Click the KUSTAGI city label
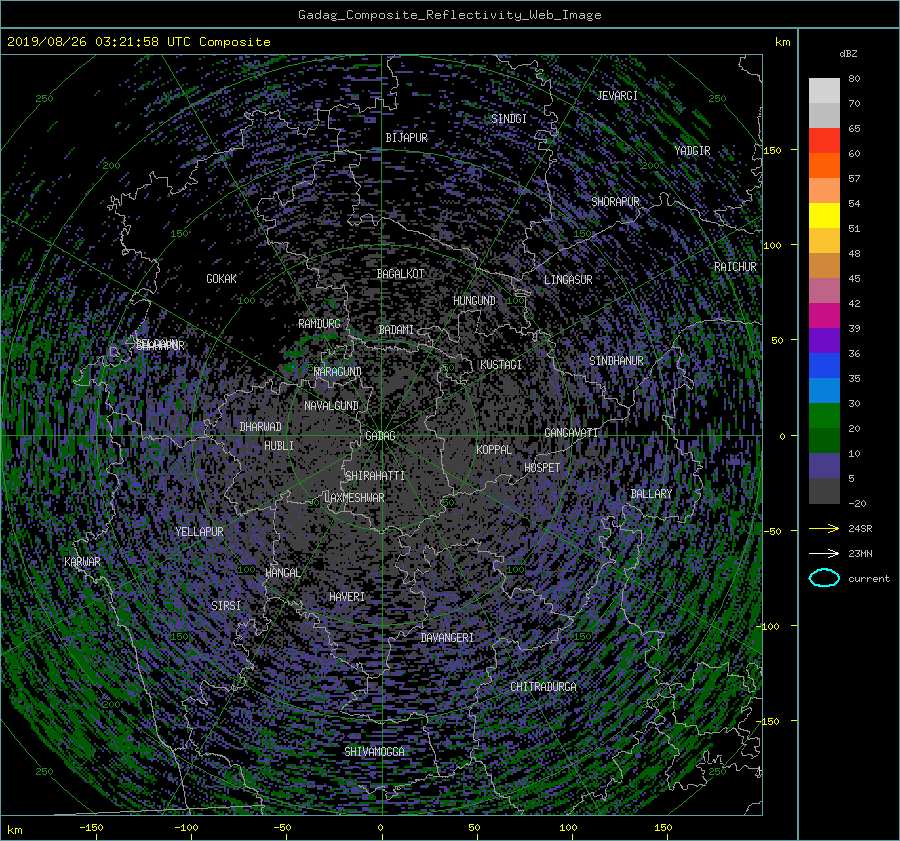 (x=501, y=365)
